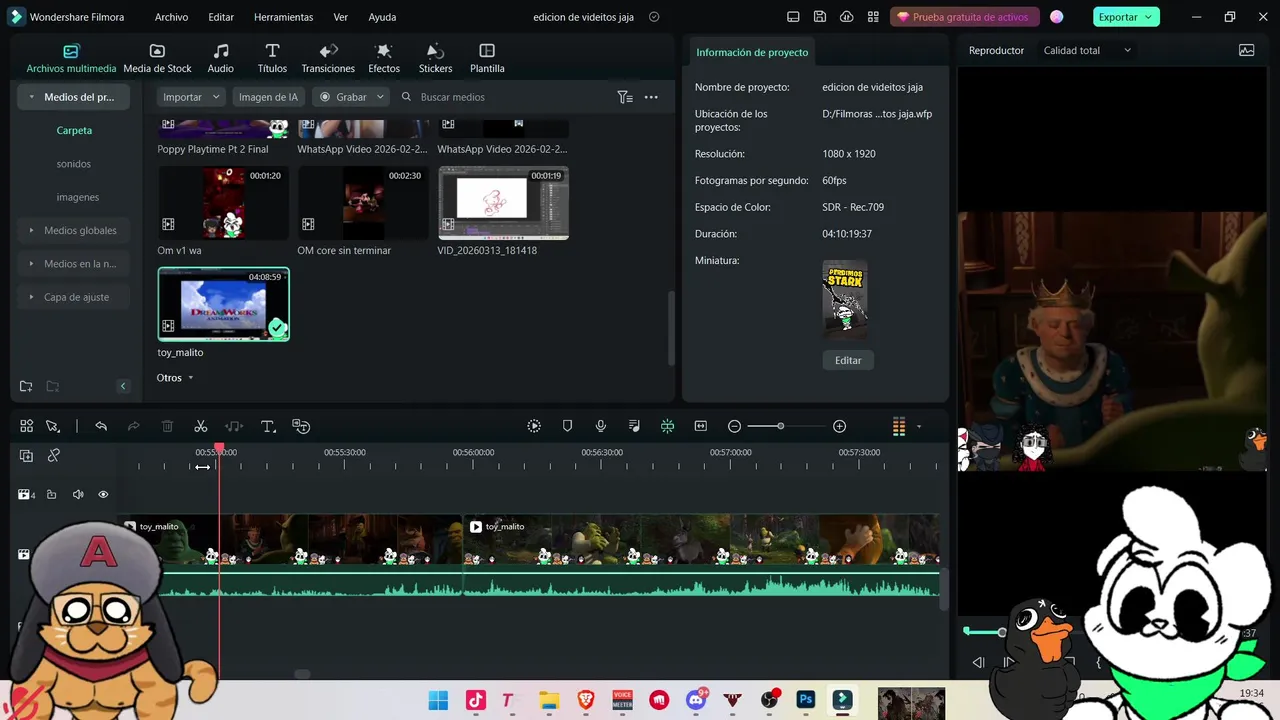Open the Grabar dropdown
The width and height of the screenshot is (1280, 720).
351,97
